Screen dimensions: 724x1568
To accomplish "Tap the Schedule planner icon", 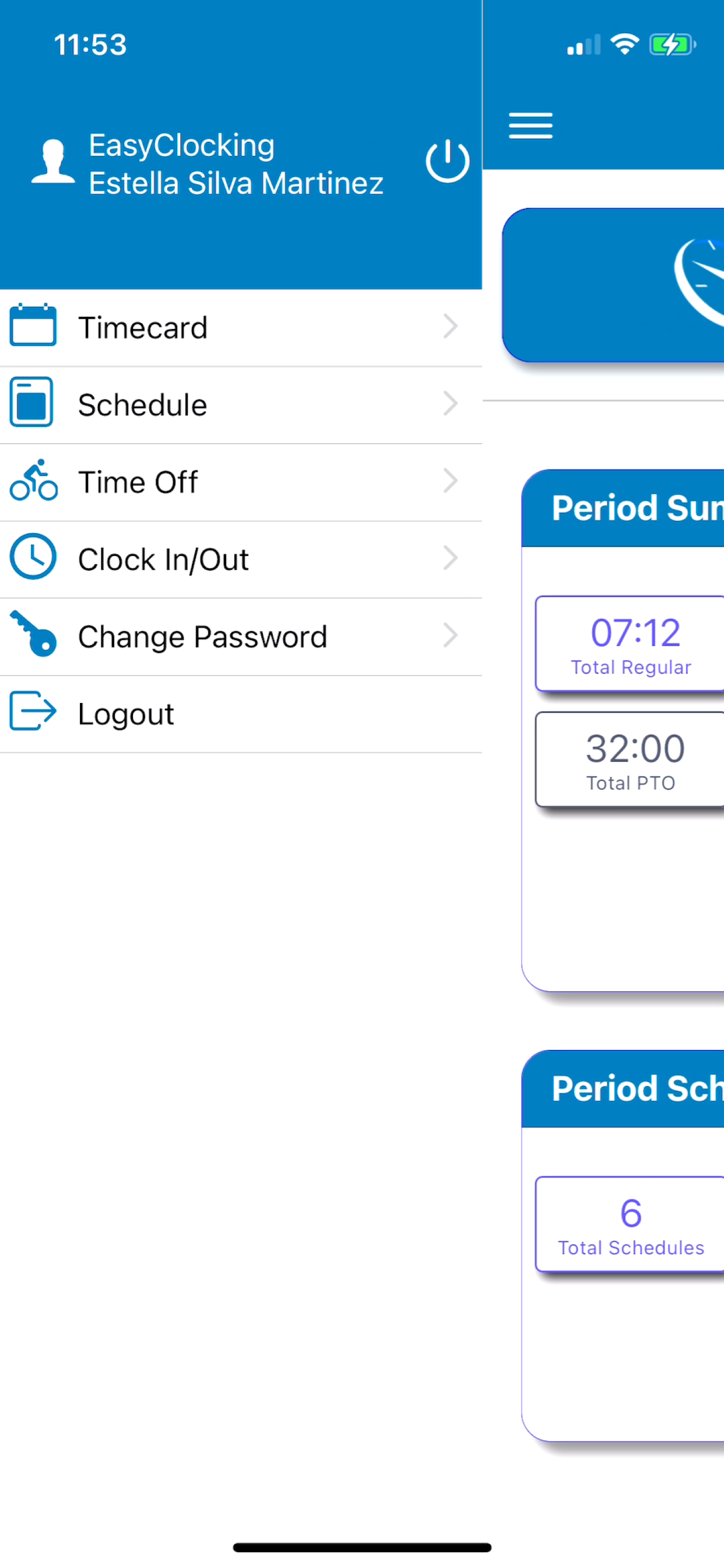I will coord(31,402).
